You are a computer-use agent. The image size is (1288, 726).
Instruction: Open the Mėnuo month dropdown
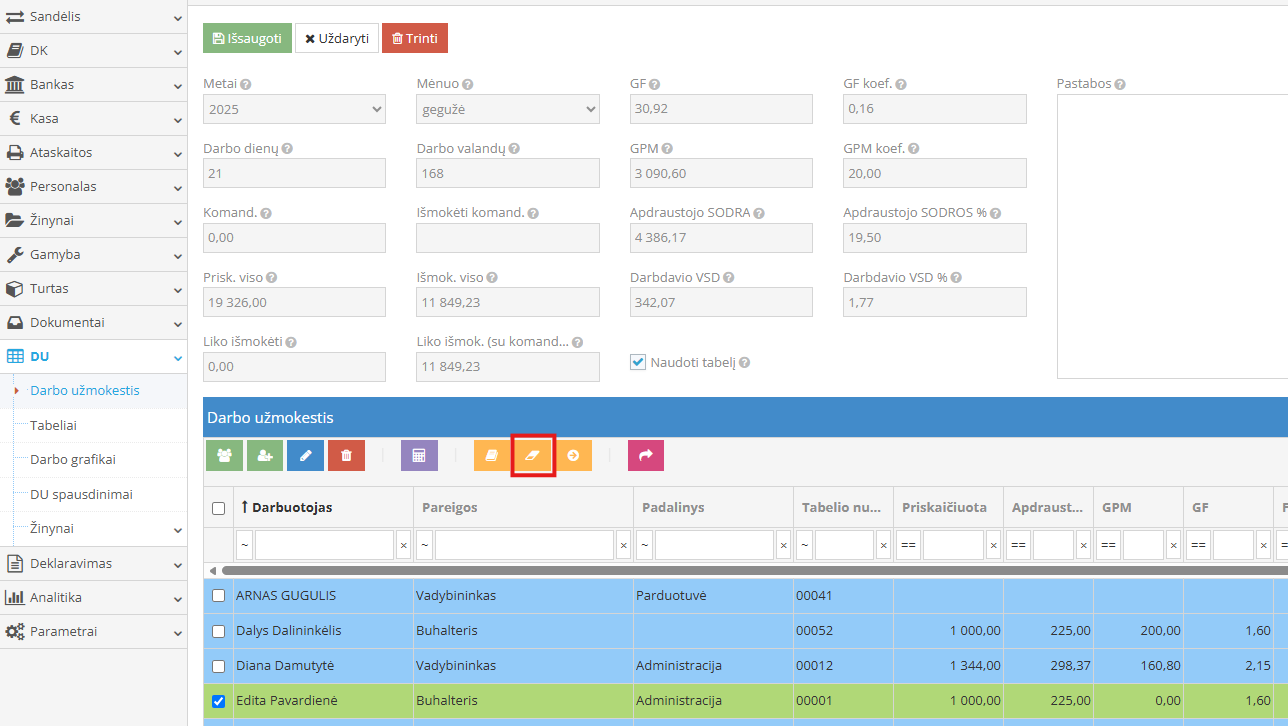(508, 109)
